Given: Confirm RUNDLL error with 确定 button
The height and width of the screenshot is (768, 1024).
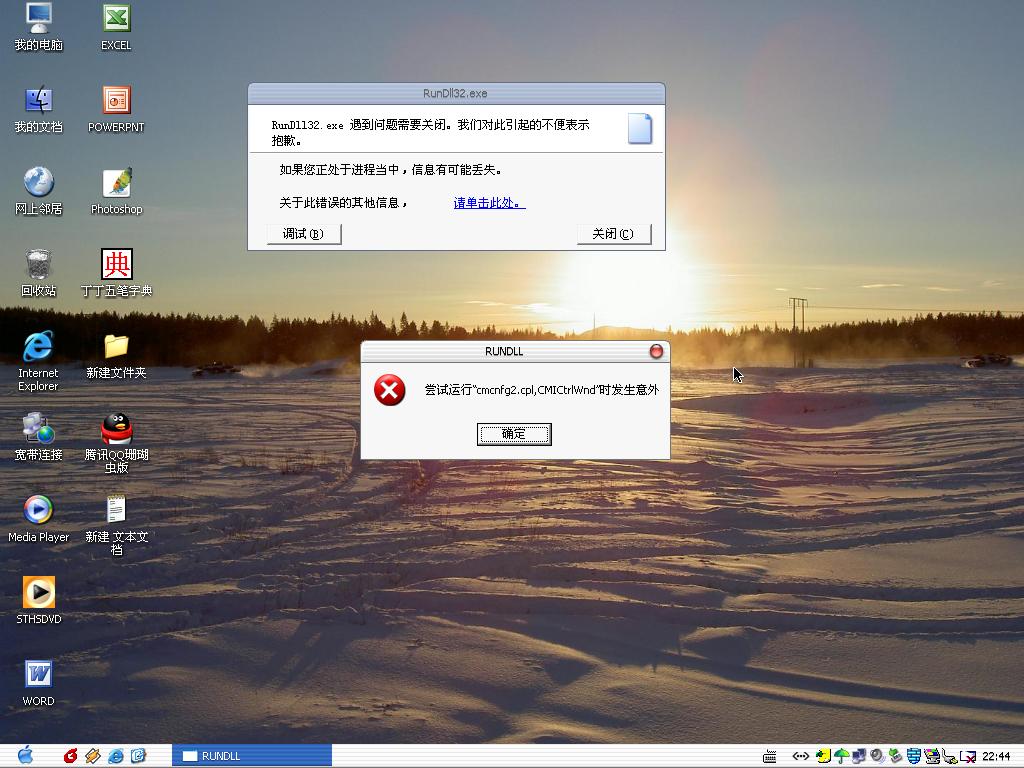Looking at the screenshot, I should coord(514,434).
